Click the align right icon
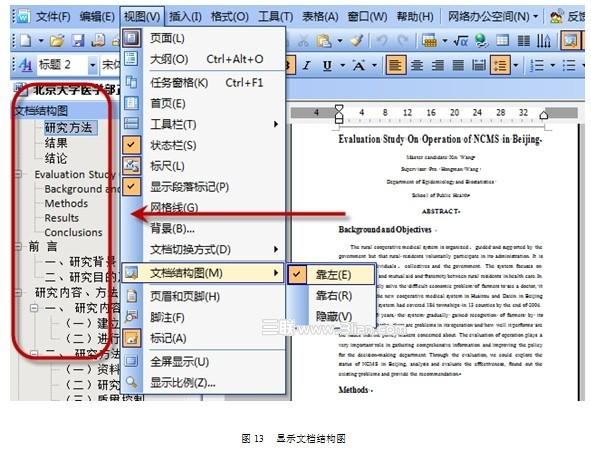The height and width of the screenshot is (452, 591). 438,66
